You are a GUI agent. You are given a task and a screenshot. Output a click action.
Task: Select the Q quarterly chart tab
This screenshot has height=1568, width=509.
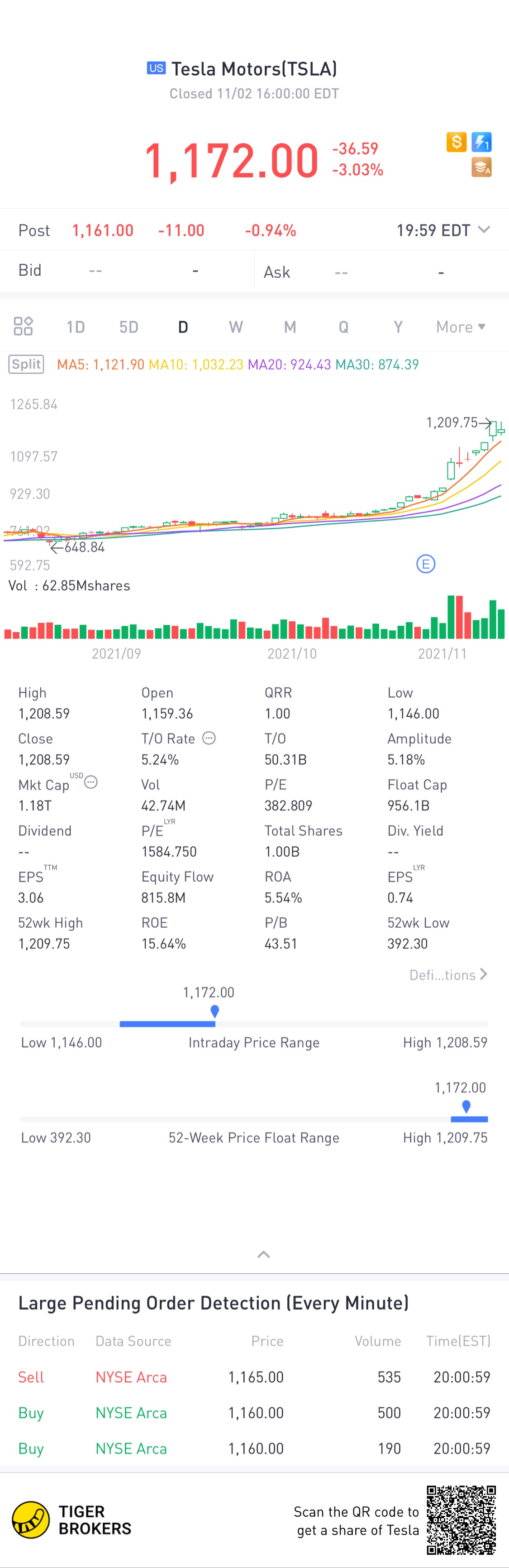(343, 327)
